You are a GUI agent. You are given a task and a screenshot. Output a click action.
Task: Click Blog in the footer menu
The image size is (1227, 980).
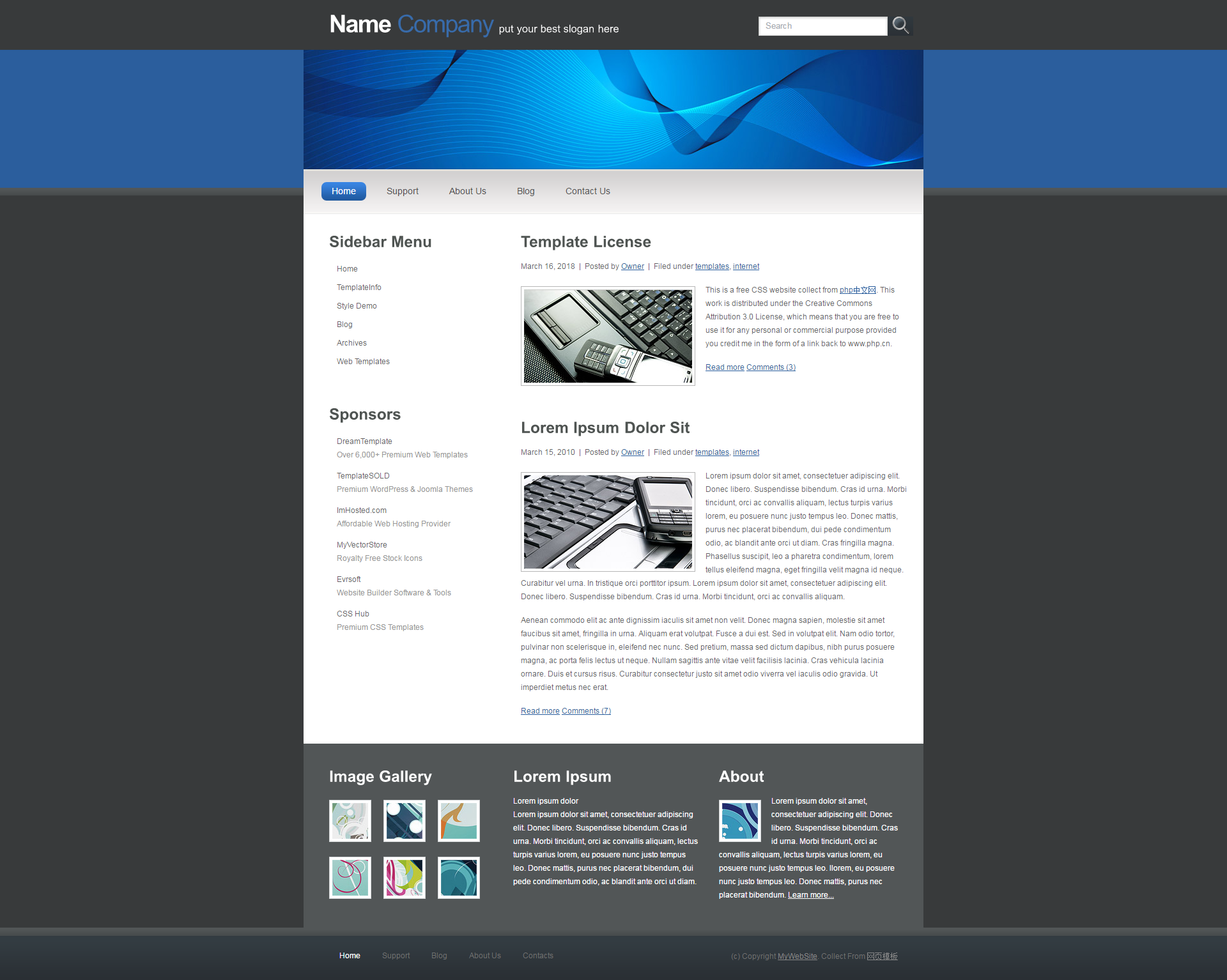pyautogui.click(x=439, y=956)
